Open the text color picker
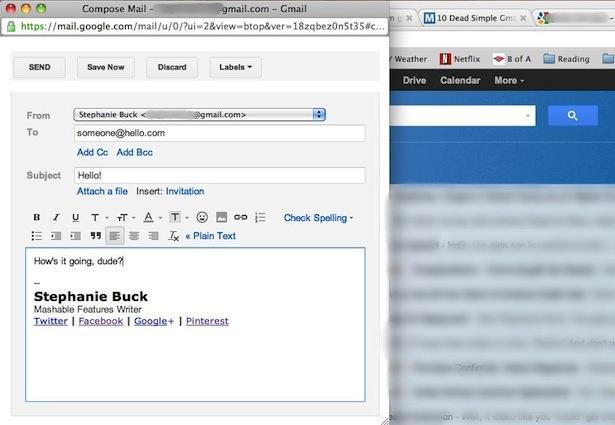The height and width of the screenshot is (425, 615). 152,217
